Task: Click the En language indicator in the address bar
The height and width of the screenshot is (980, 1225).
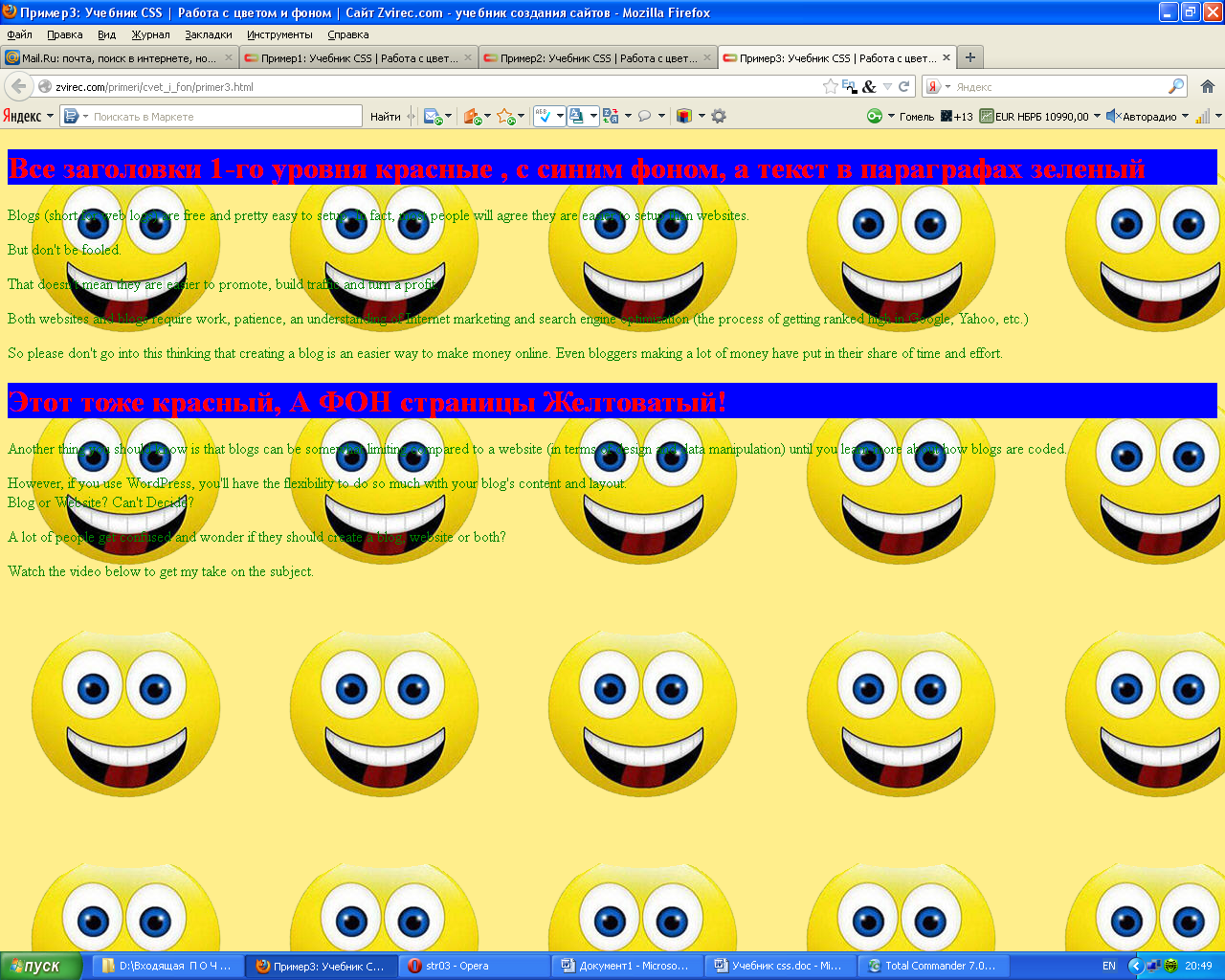Action: pos(849,86)
